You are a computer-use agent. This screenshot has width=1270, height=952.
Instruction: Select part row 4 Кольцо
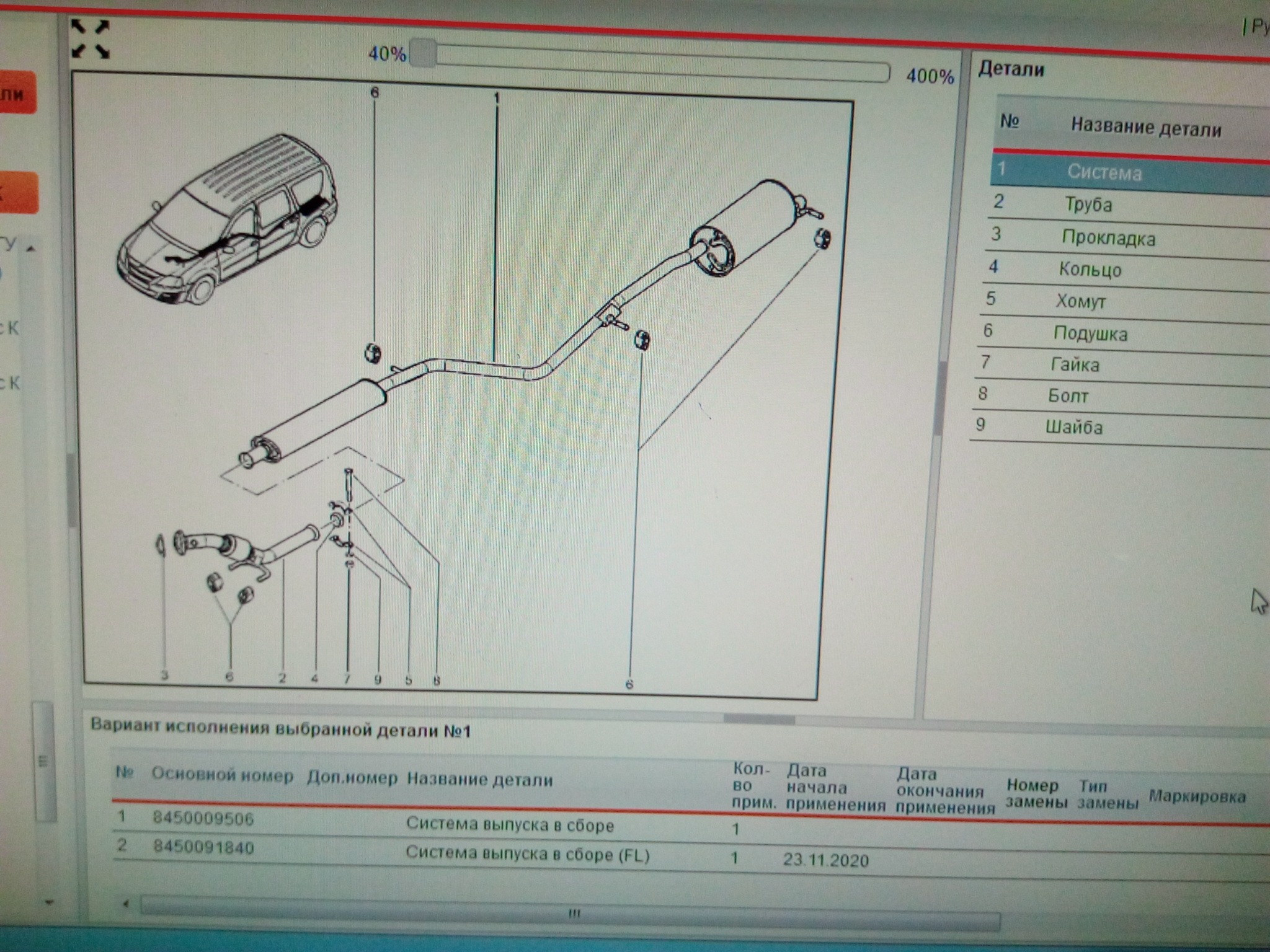pos(1090,270)
